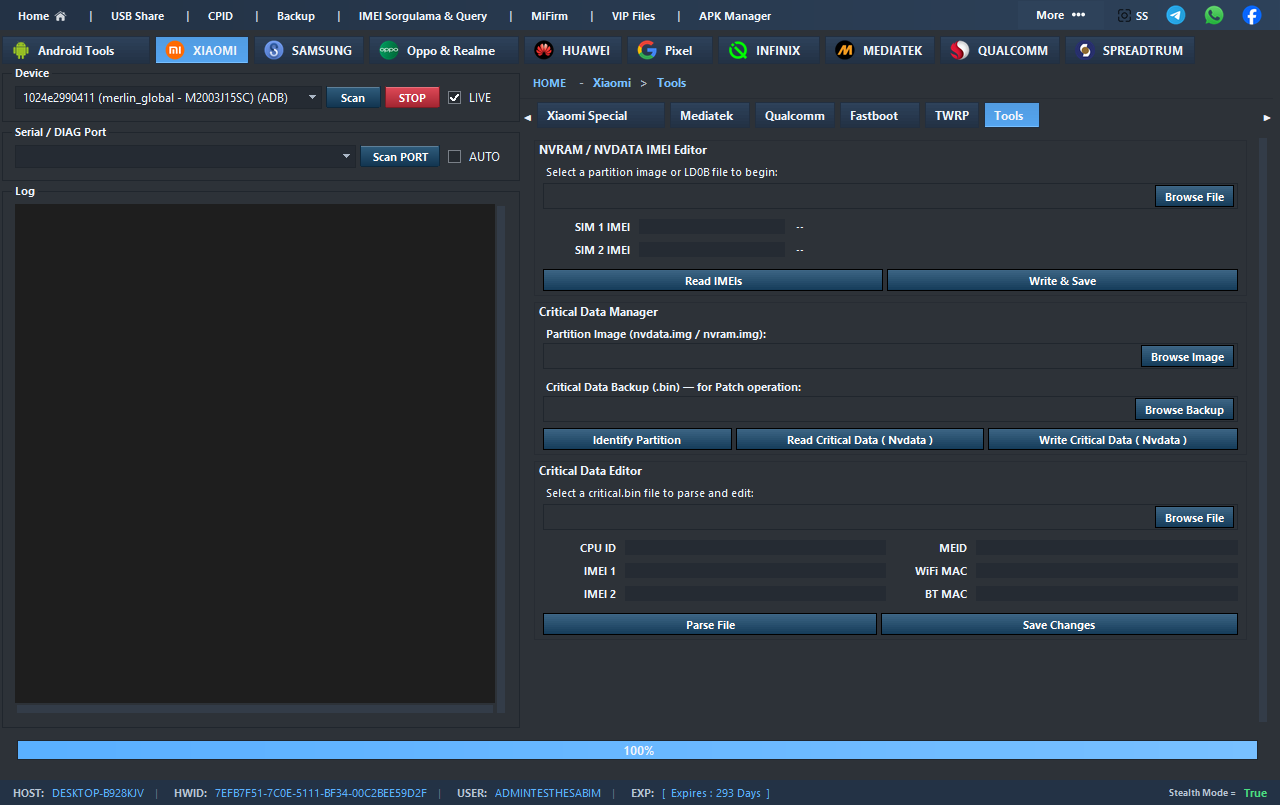Disable the LIVE checkbox
The height and width of the screenshot is (805, 1280).
tap(455, 98)
